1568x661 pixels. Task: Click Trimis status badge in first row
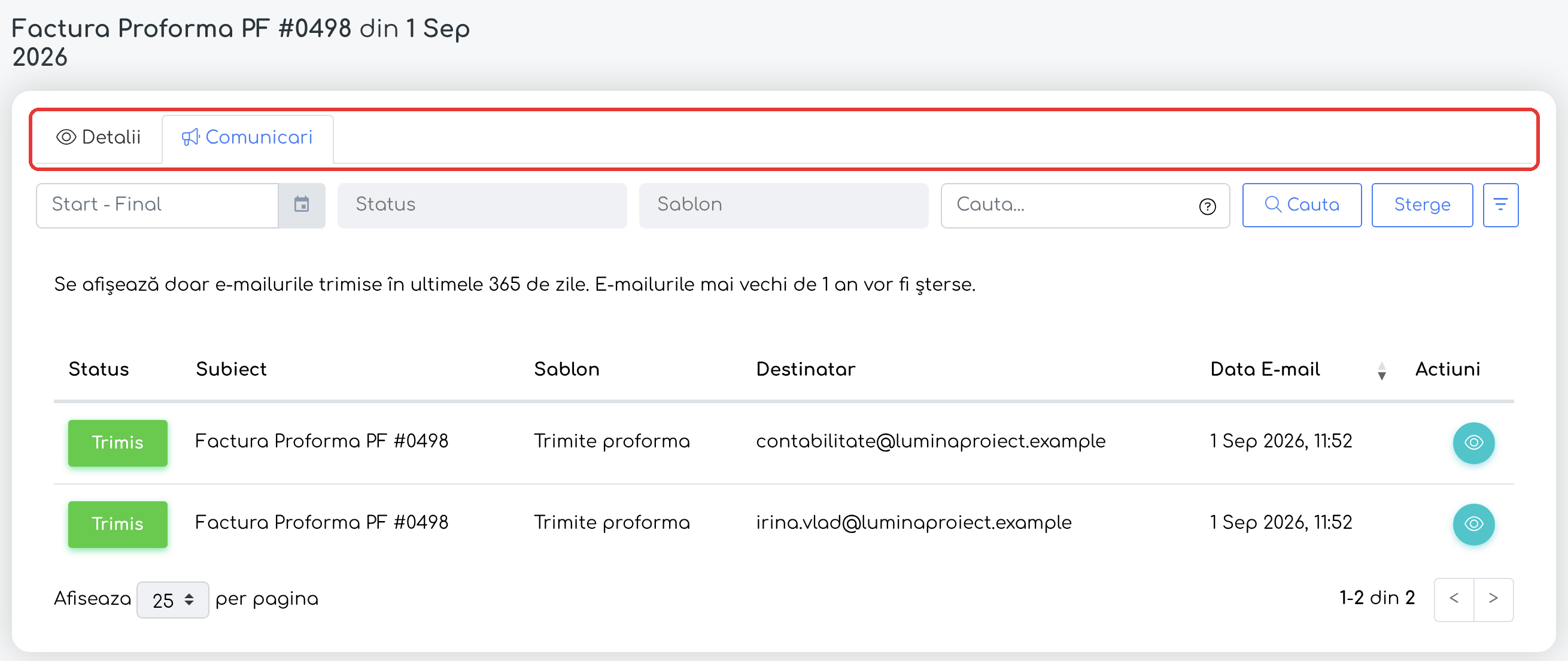(117, 443)
